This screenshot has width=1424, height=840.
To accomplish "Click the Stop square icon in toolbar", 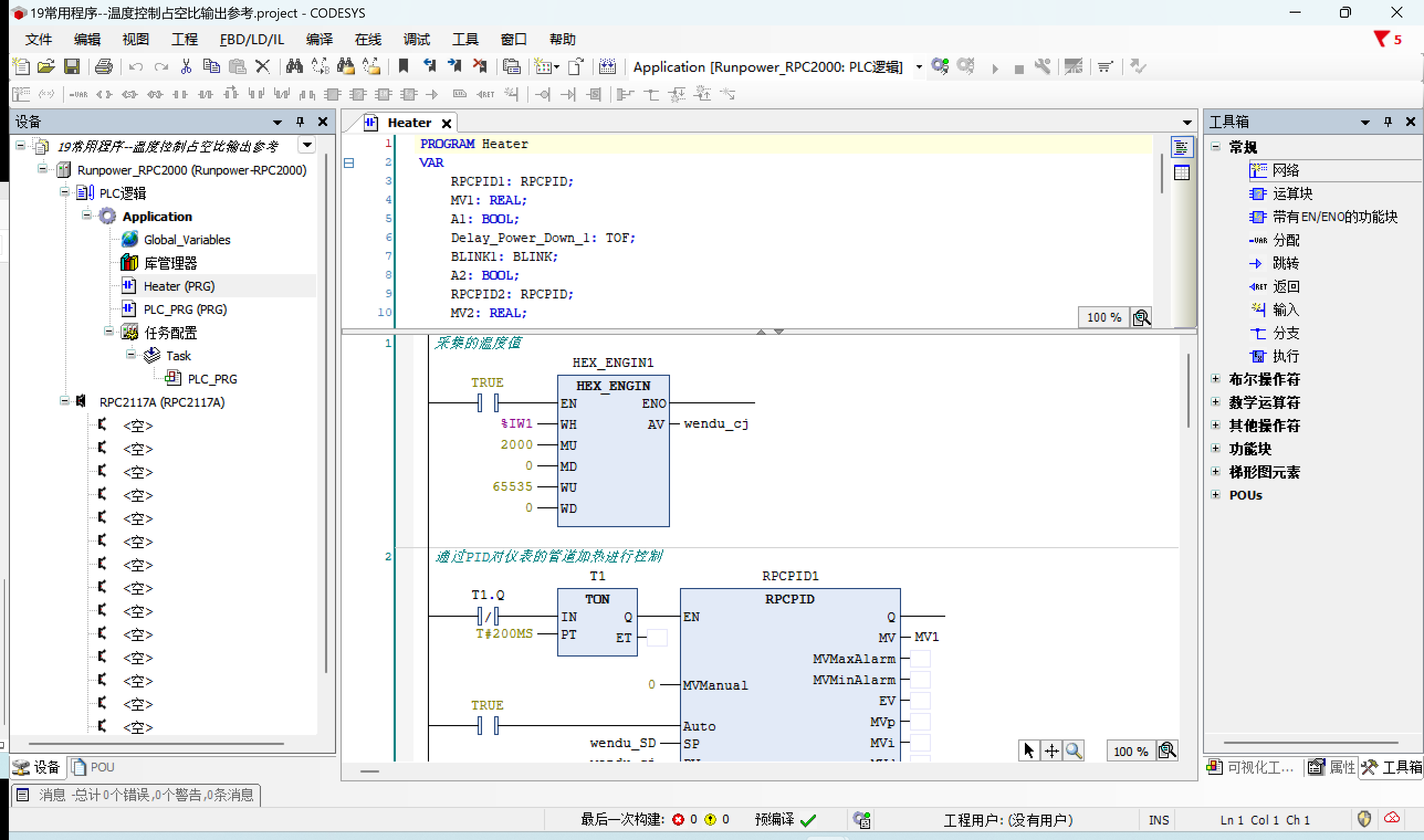I will (1019, 69).
